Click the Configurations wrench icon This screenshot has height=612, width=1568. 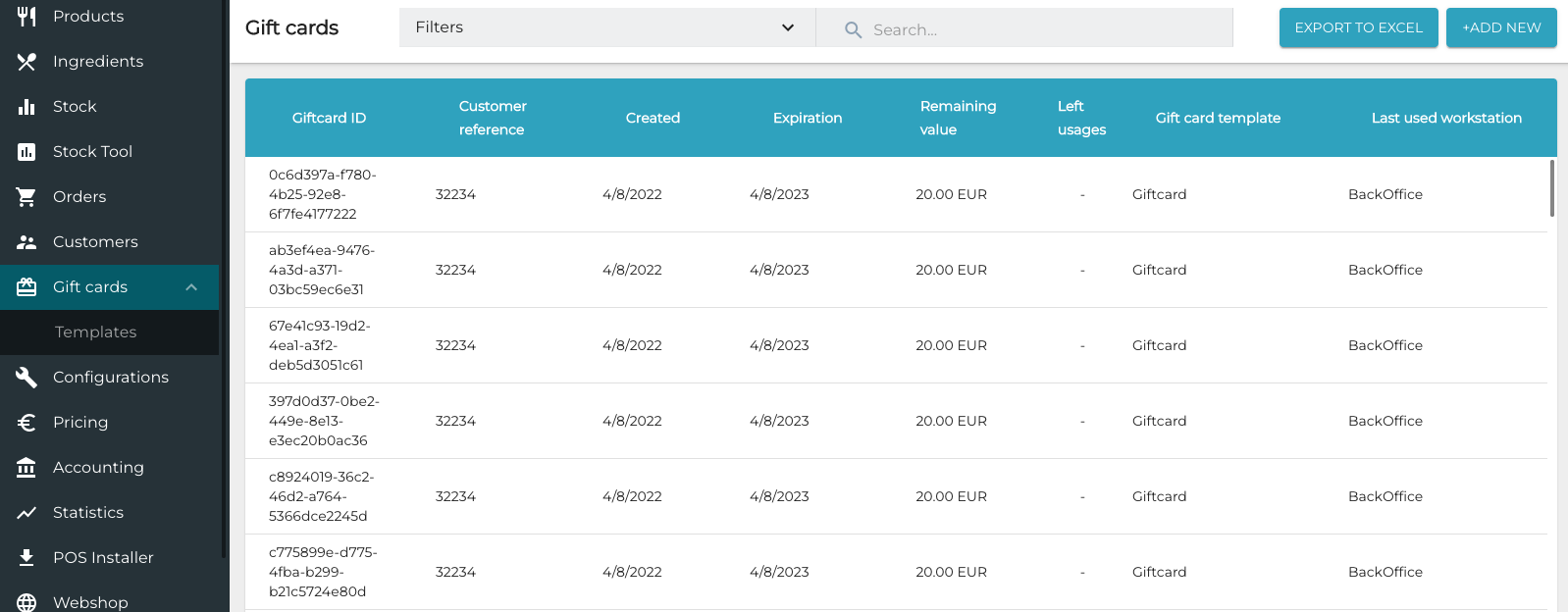(x=26, y=377)
